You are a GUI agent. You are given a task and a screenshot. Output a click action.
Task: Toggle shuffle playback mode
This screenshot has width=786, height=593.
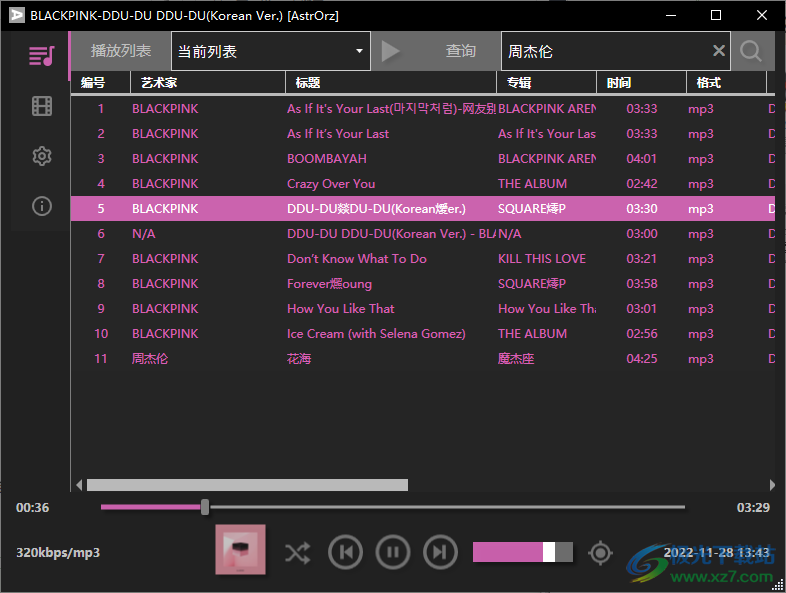(298, 553)
